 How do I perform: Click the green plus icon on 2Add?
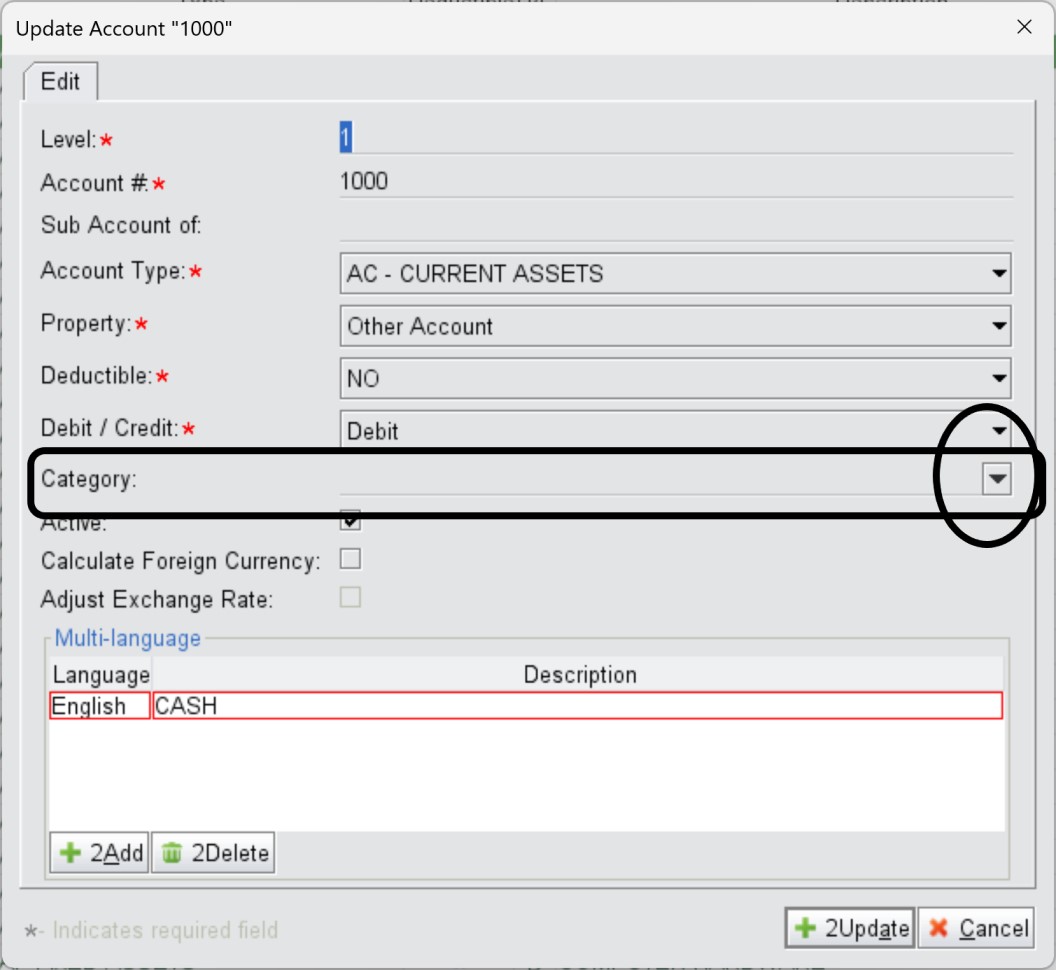[70, 853]
